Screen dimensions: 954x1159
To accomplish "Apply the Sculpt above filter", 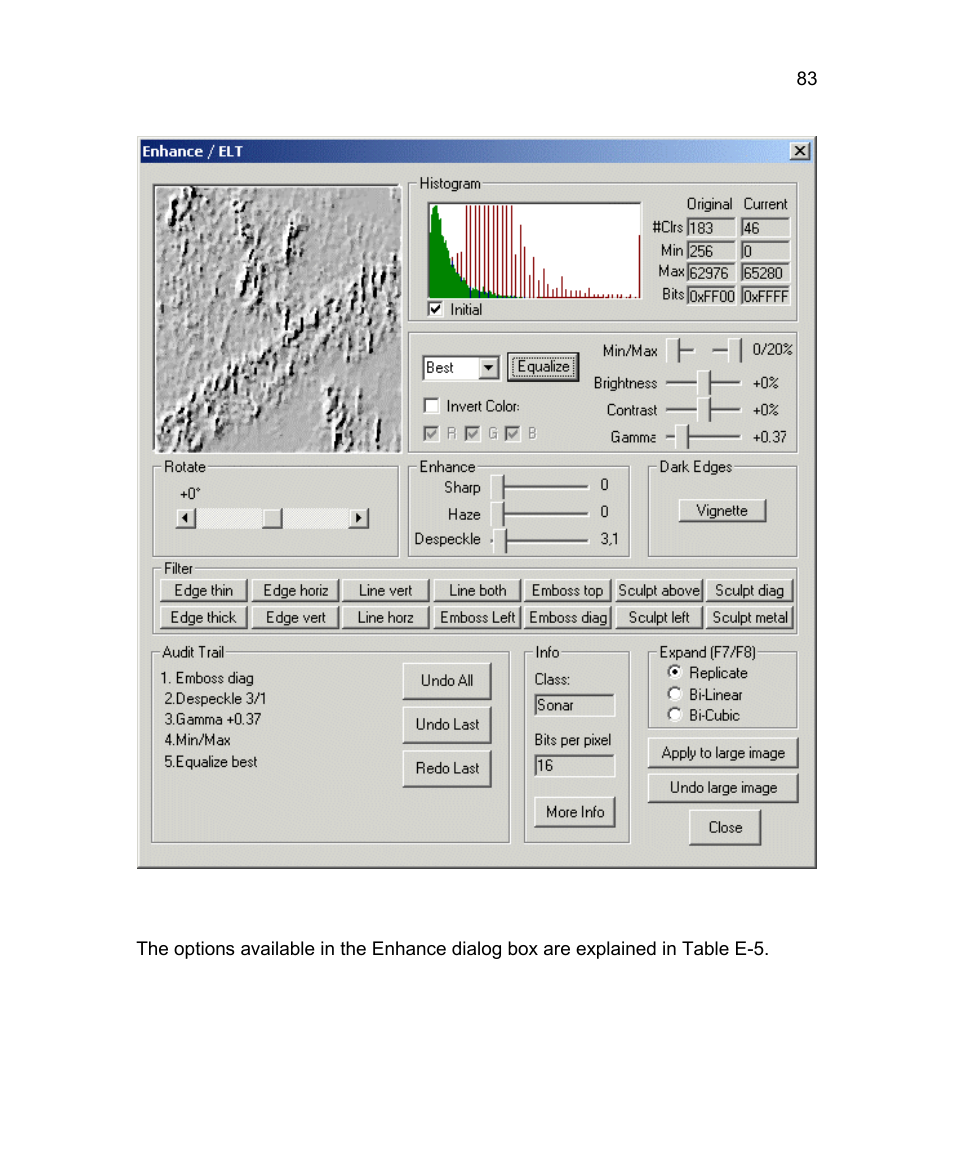I will point(658,591).
